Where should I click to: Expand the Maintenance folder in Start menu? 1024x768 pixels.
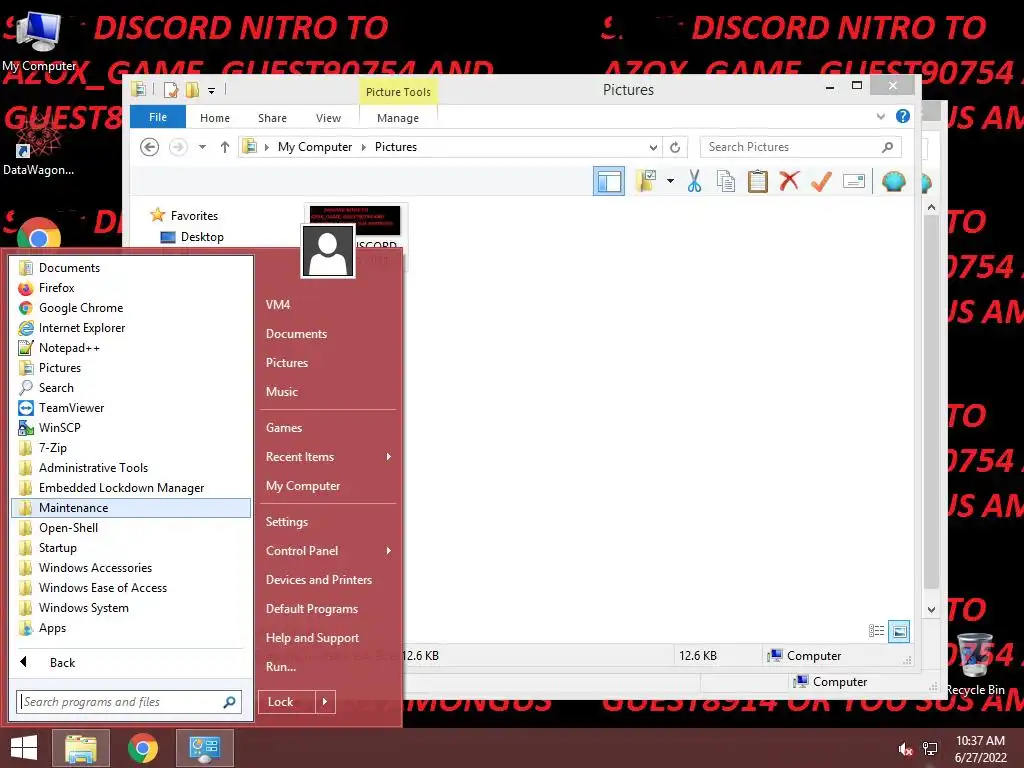[131, 508]
